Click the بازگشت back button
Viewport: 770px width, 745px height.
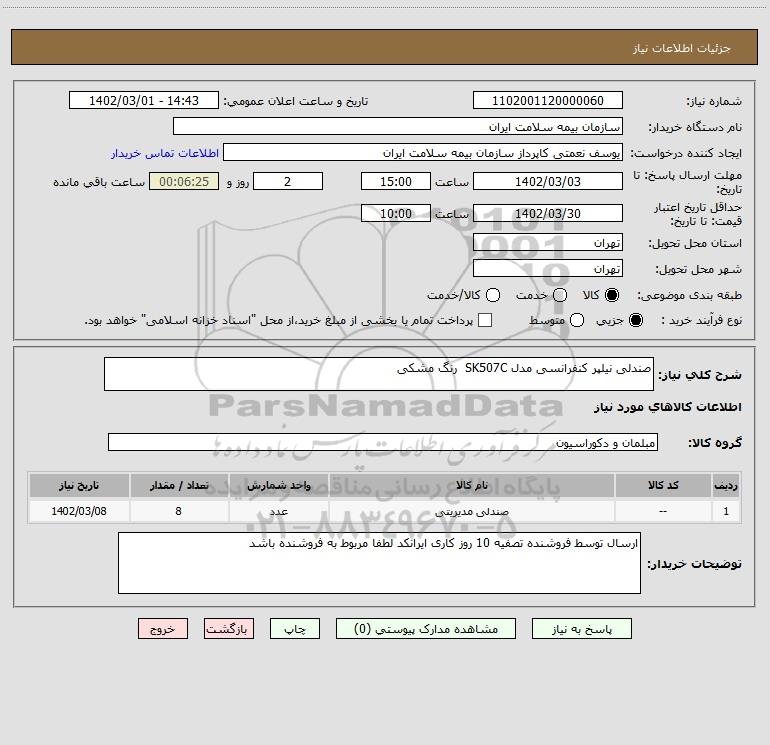[229, 629]
